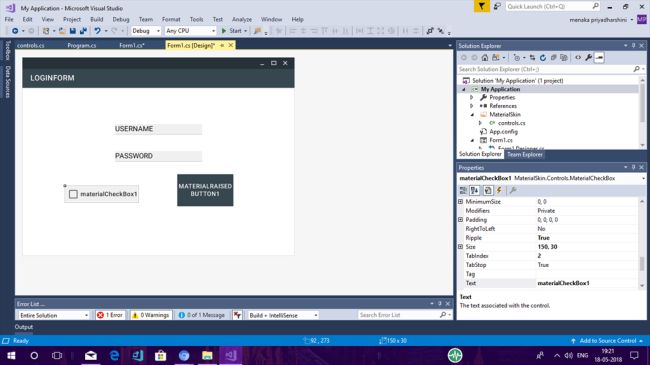Open the Properties panel object selector dropdown
The image size is (650, 365).
(x=643, y=178)
